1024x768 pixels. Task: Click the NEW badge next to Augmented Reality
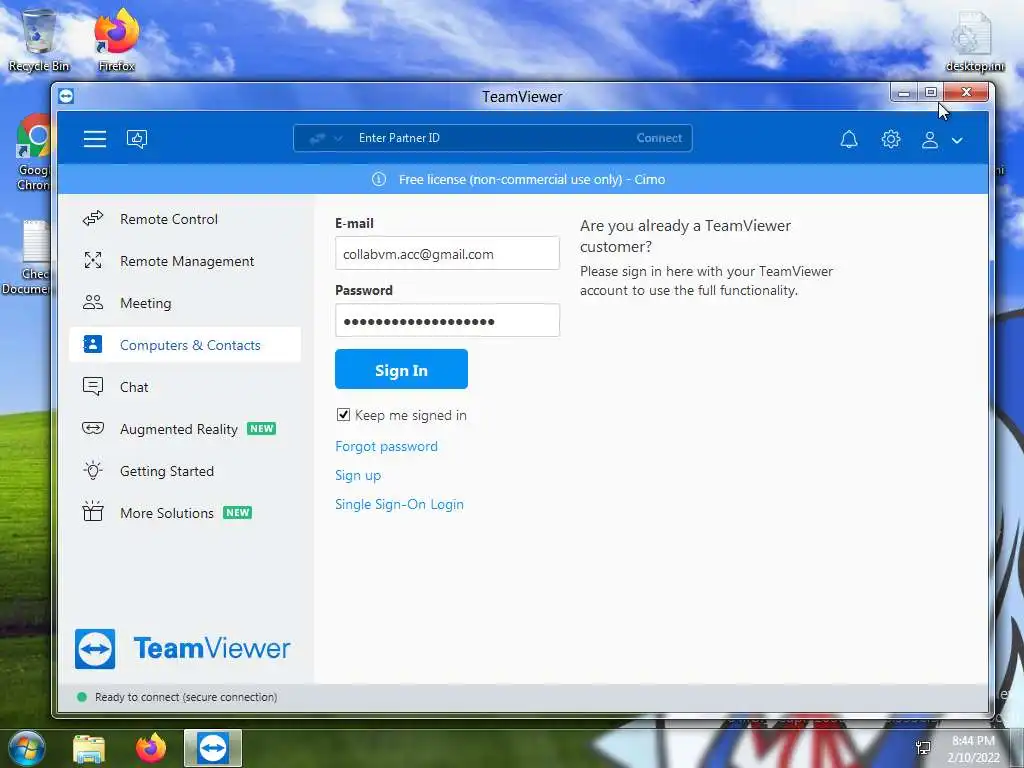click(261, 429)
